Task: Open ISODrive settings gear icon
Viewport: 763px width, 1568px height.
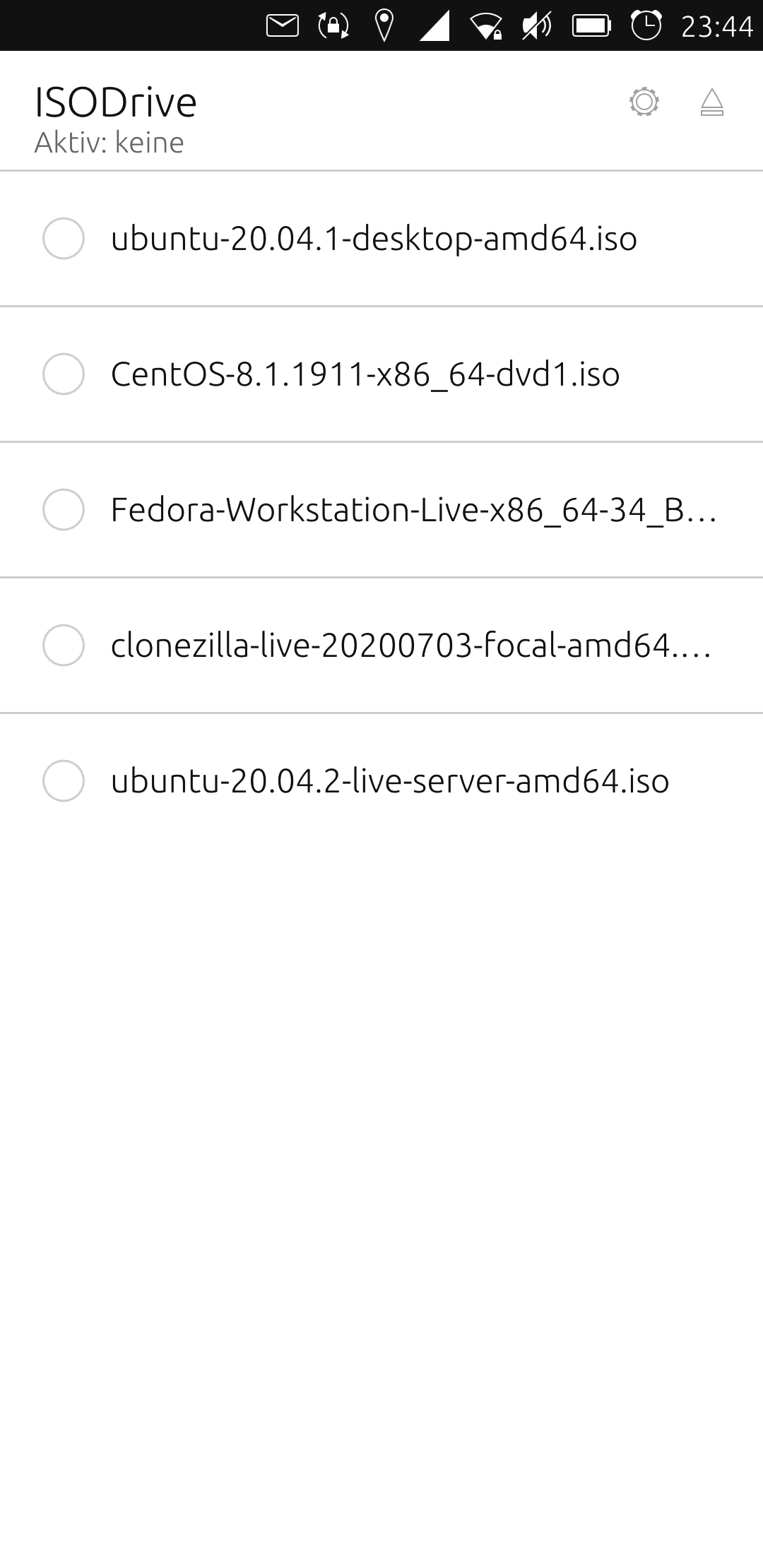Action: click(644, 102)
